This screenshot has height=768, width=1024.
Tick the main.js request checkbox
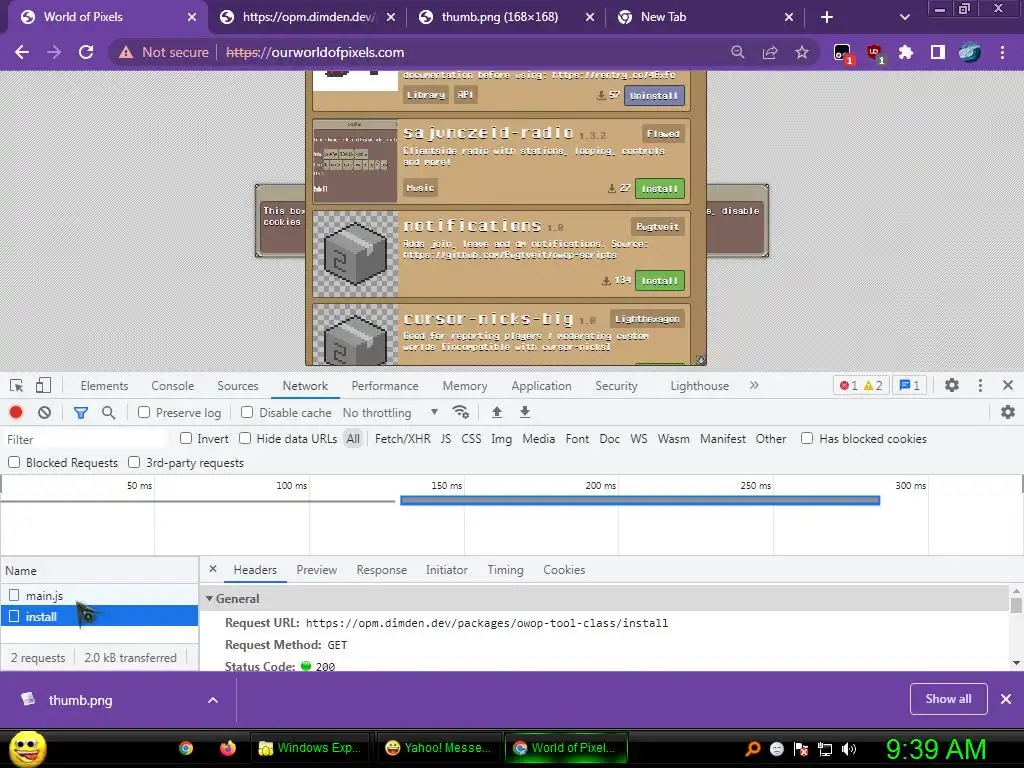14,595
